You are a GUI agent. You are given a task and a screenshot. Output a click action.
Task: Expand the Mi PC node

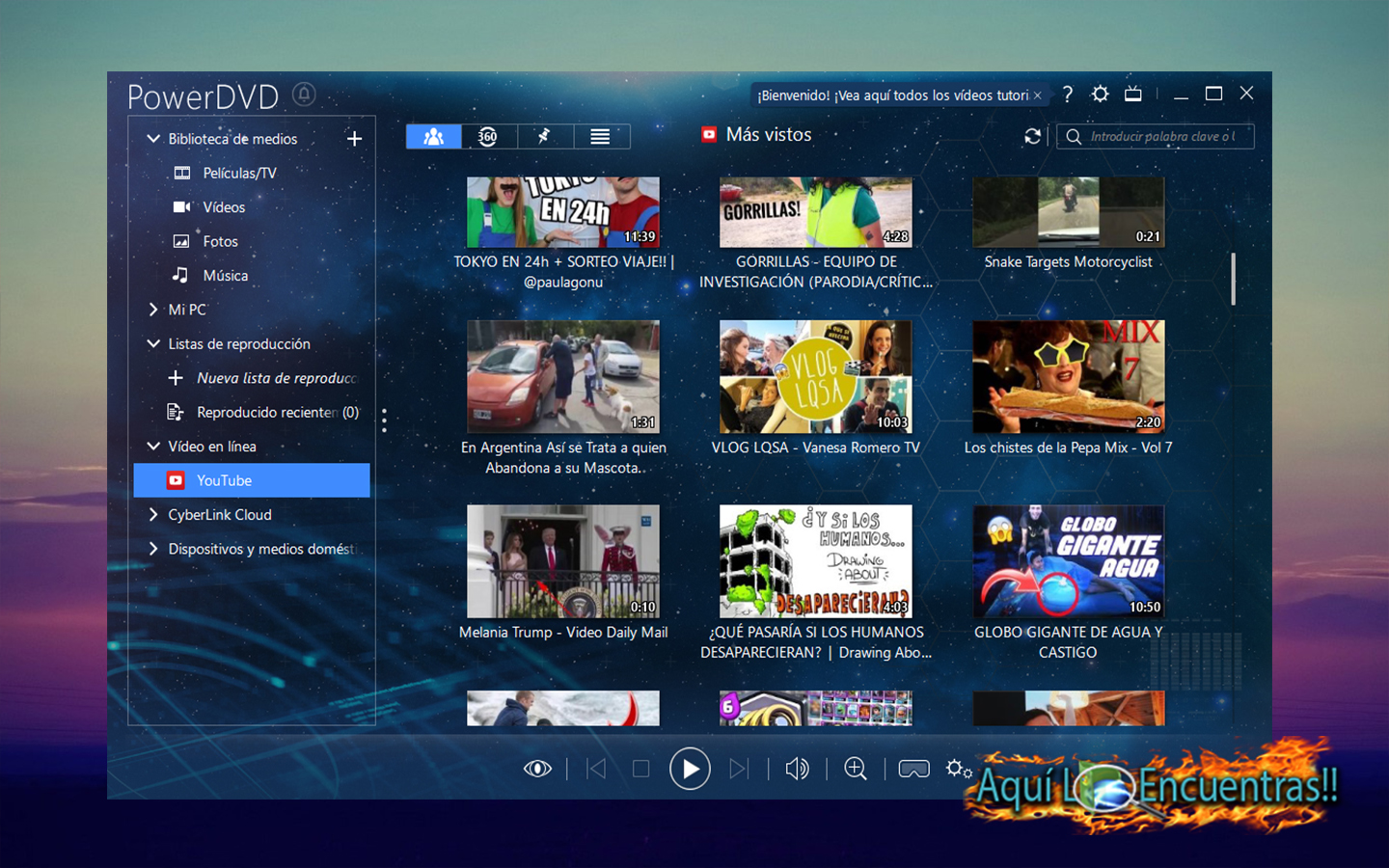[x=153, y=310]
